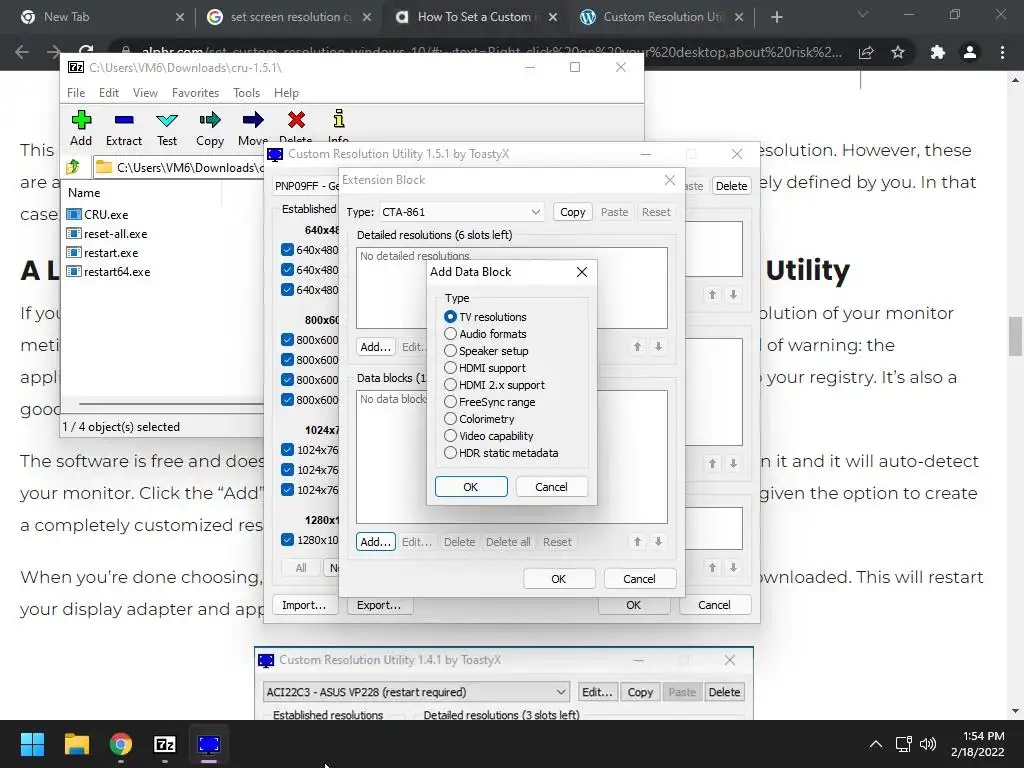The image size is (1024, 768).
Task: Open a new Chrome tab with plus
Action: pos(776,17)
